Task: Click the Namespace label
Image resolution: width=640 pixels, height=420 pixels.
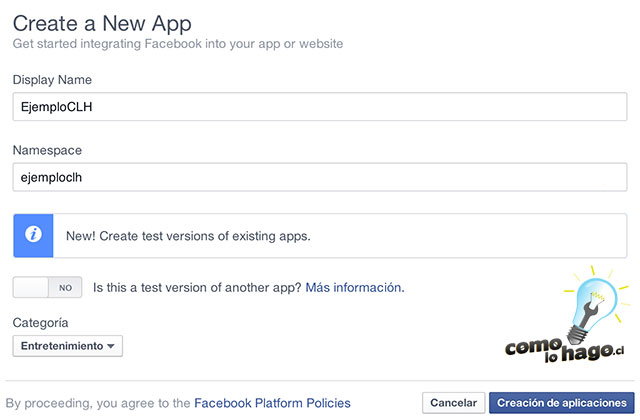Action: (x=47, y=150)
